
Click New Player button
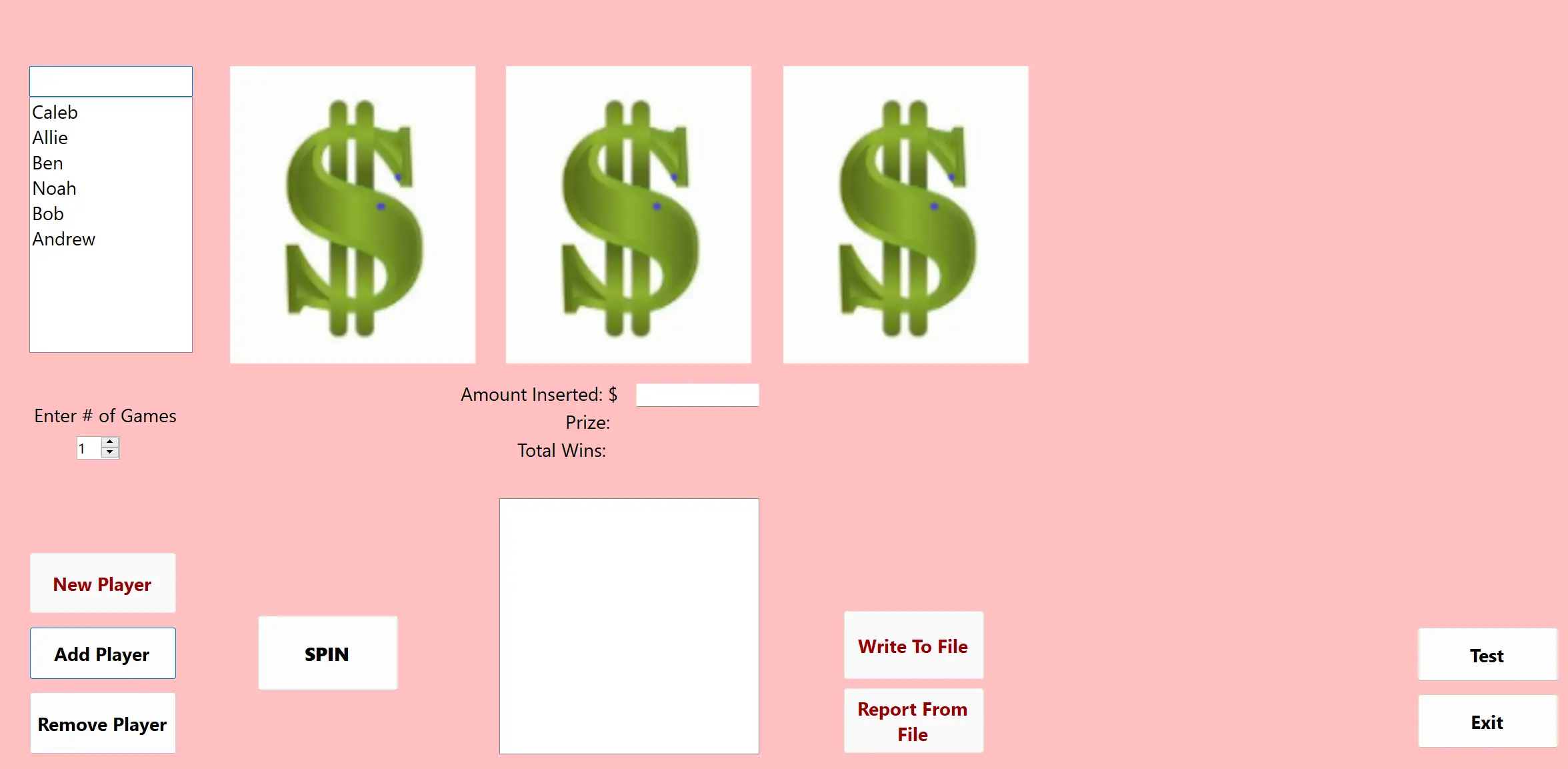[x=101, y=584]
